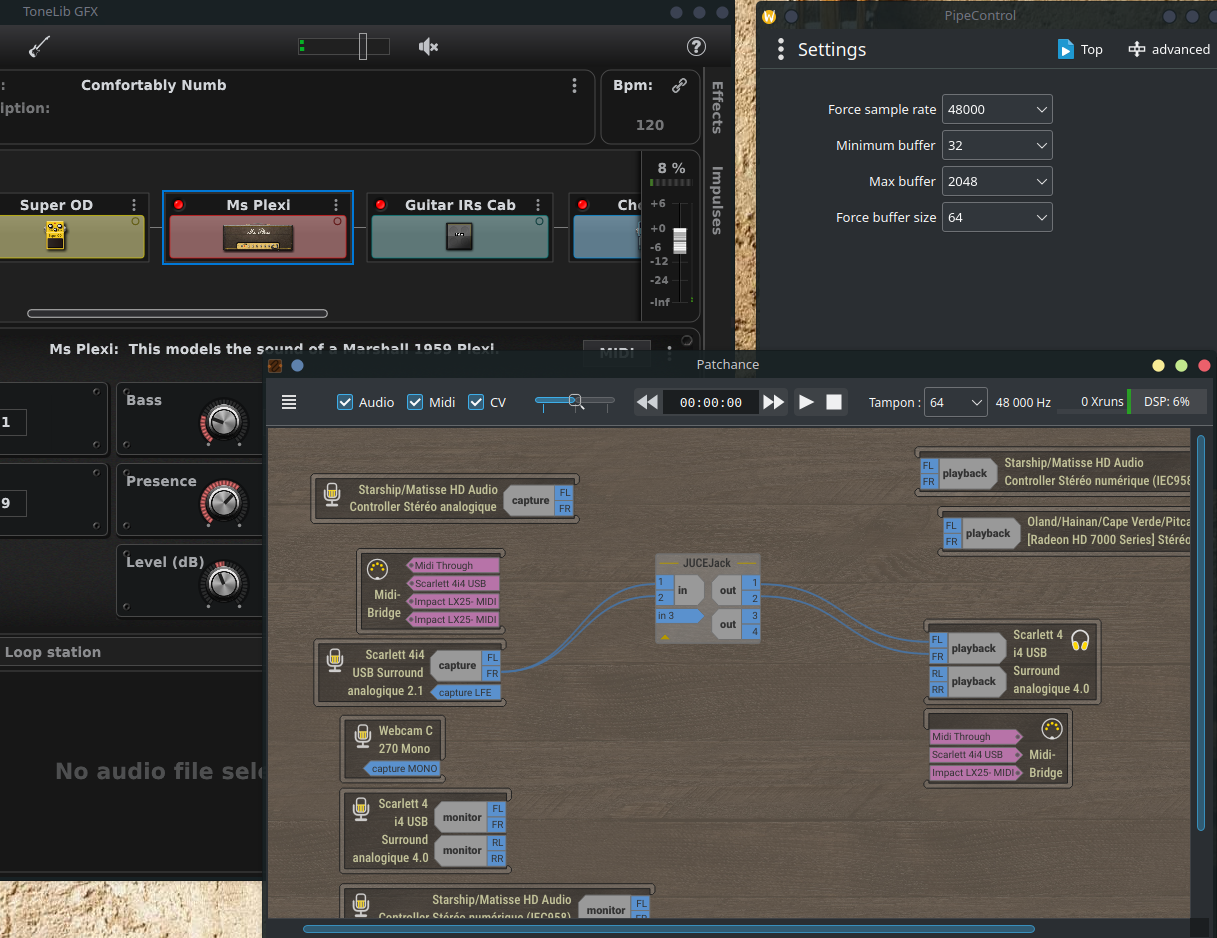Click the Patchance zoom slider
This screenshot has height=938, width=1217.
click(575, 401)
